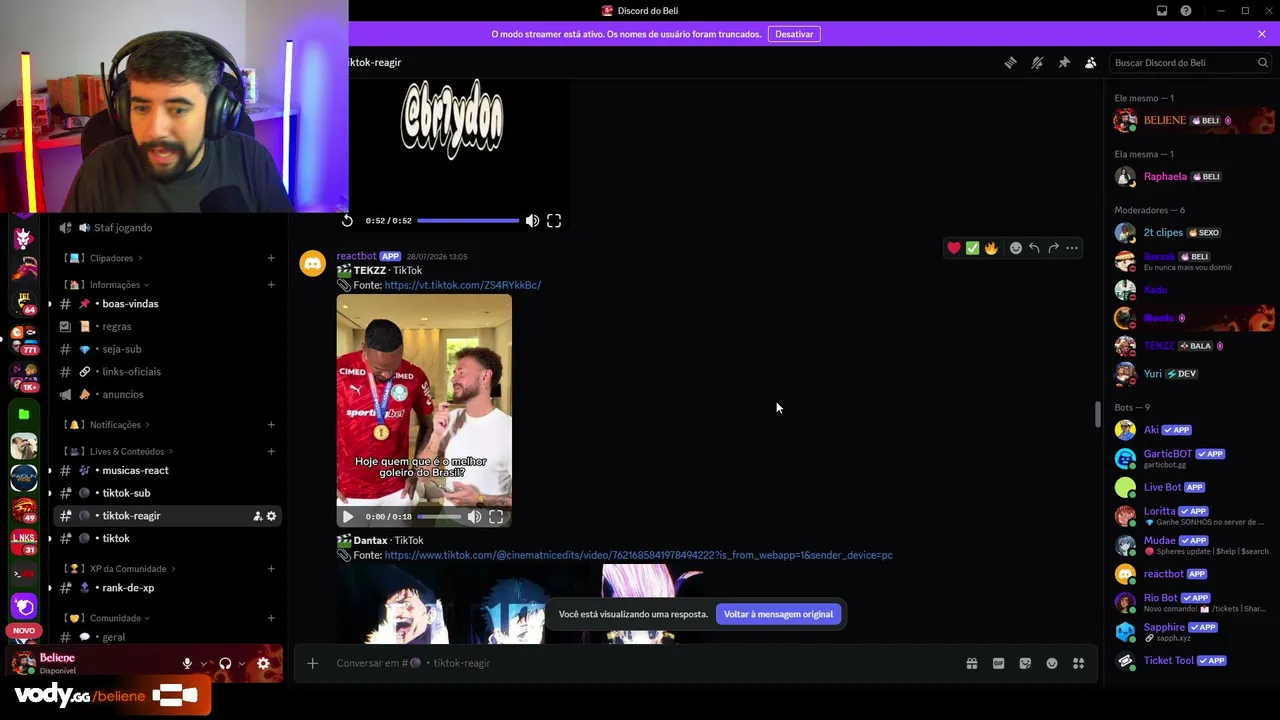Image resolution: width=1280 pixels, height=720 pixels.
Task: Open the apps launcher icon in chat bar
Action: click(x=1078, y=663)
